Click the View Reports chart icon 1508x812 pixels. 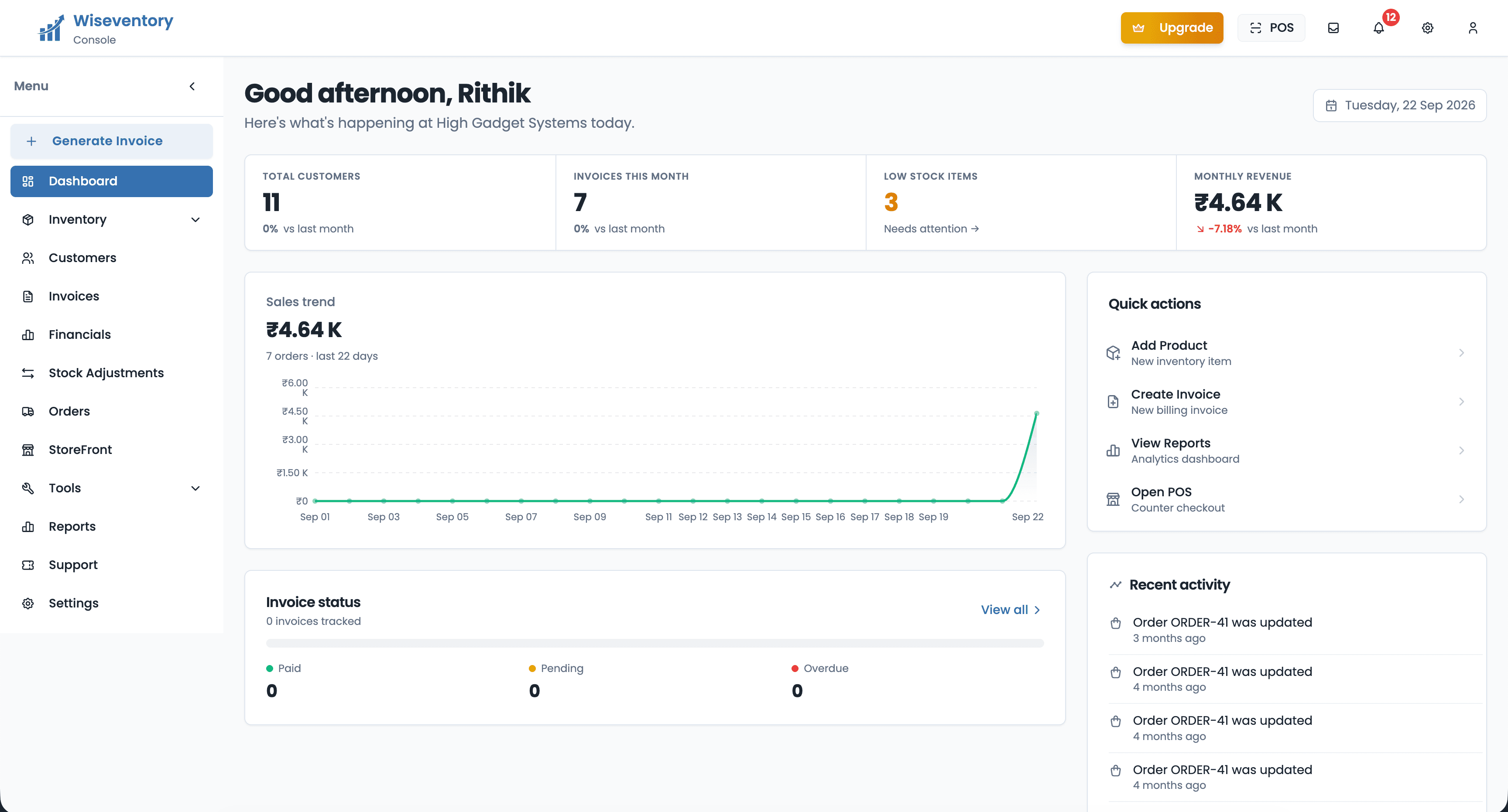[1113, 450]
